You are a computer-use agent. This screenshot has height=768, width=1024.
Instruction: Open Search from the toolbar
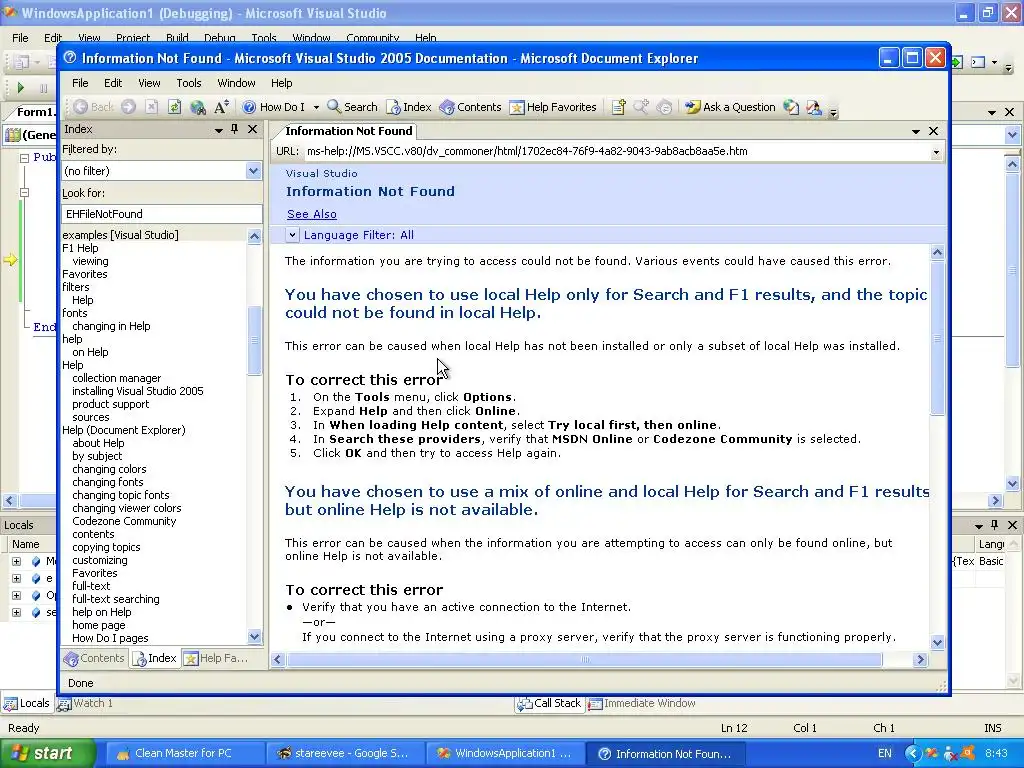(x=352, y=107)
